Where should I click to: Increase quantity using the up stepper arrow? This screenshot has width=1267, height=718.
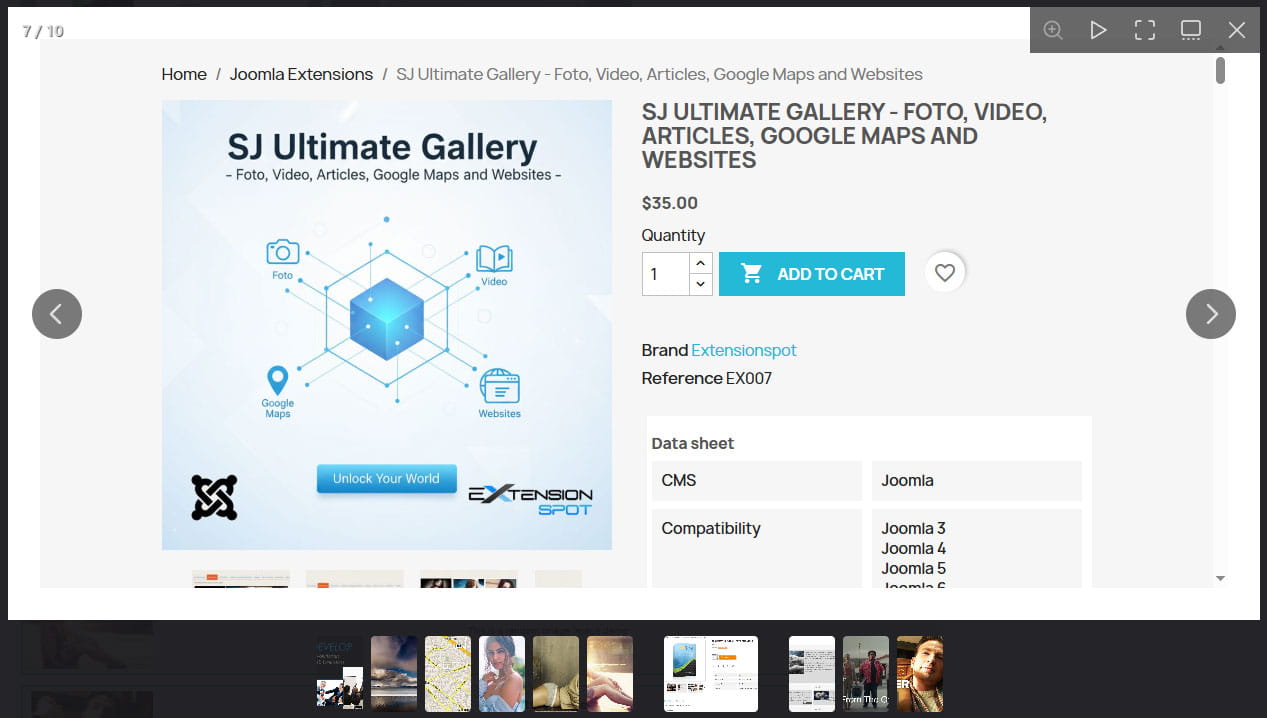(x=701, y=263)
